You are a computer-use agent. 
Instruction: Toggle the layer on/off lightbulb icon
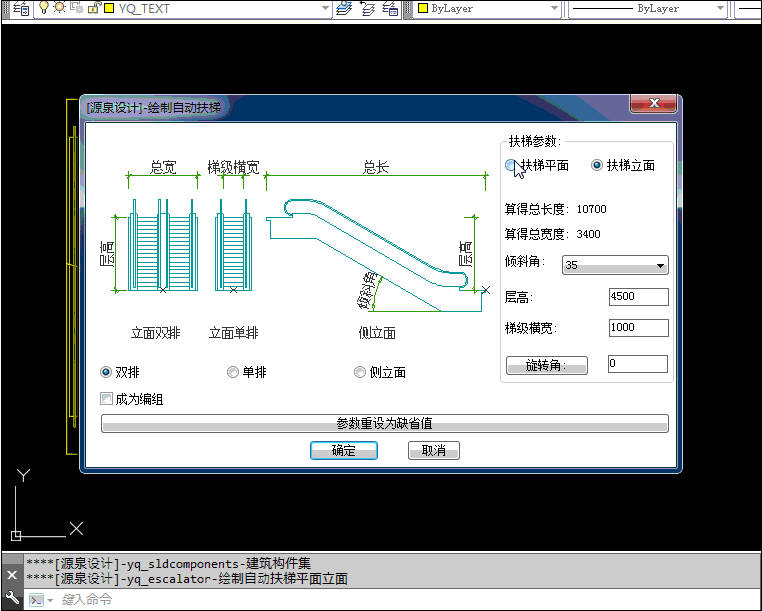coord(44,7)
